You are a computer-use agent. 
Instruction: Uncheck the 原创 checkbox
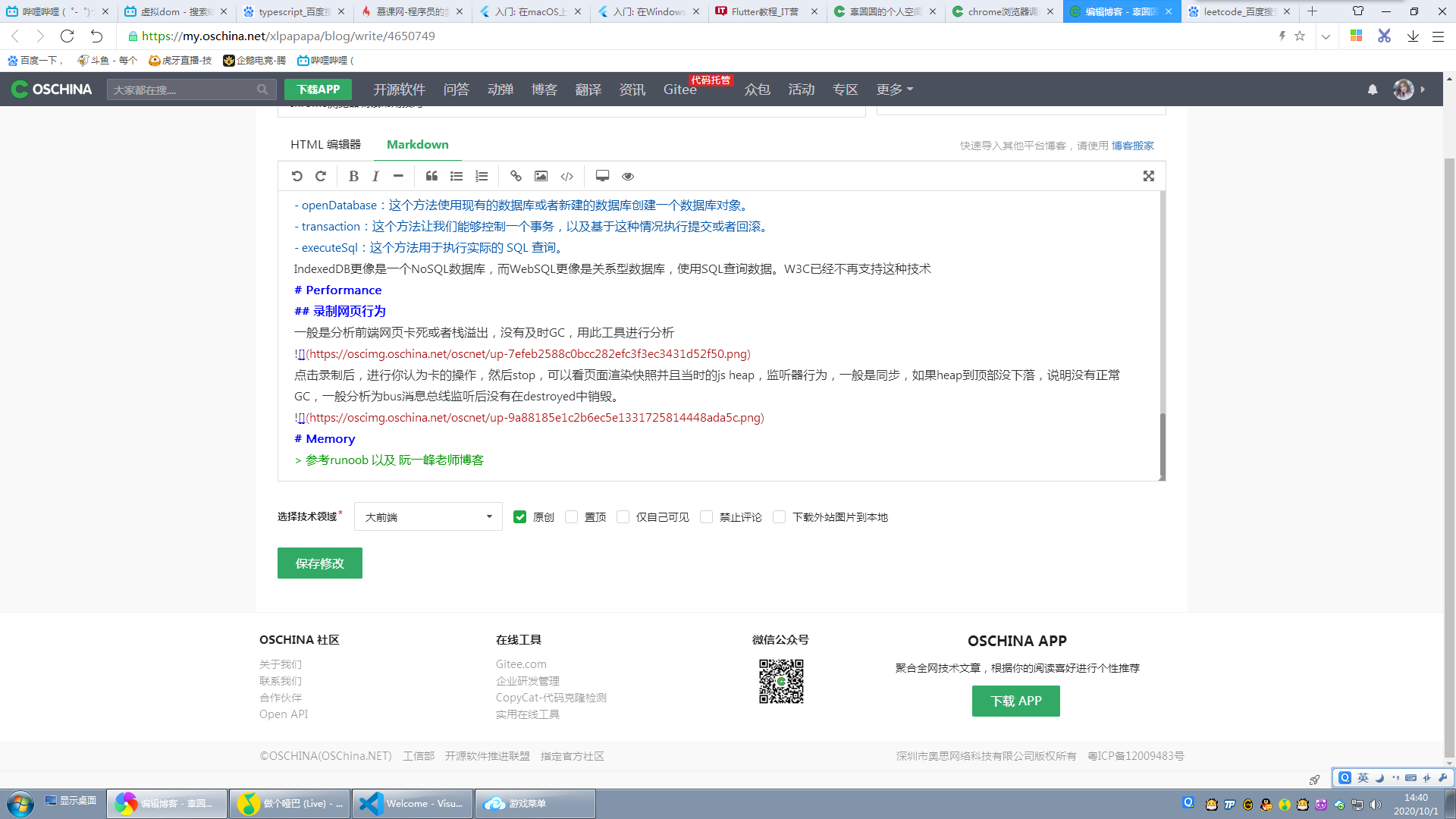tap(519, 517)
